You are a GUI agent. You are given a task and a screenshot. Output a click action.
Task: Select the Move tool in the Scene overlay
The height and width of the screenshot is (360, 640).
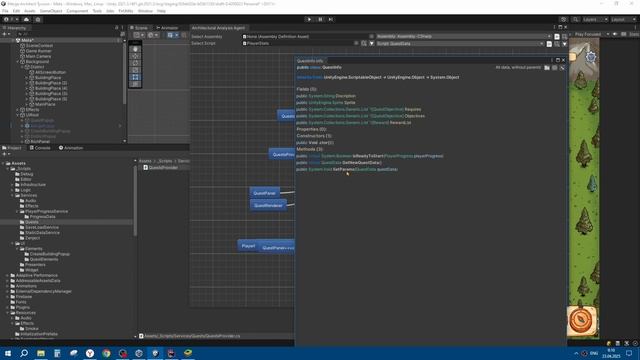pos(136,56)
